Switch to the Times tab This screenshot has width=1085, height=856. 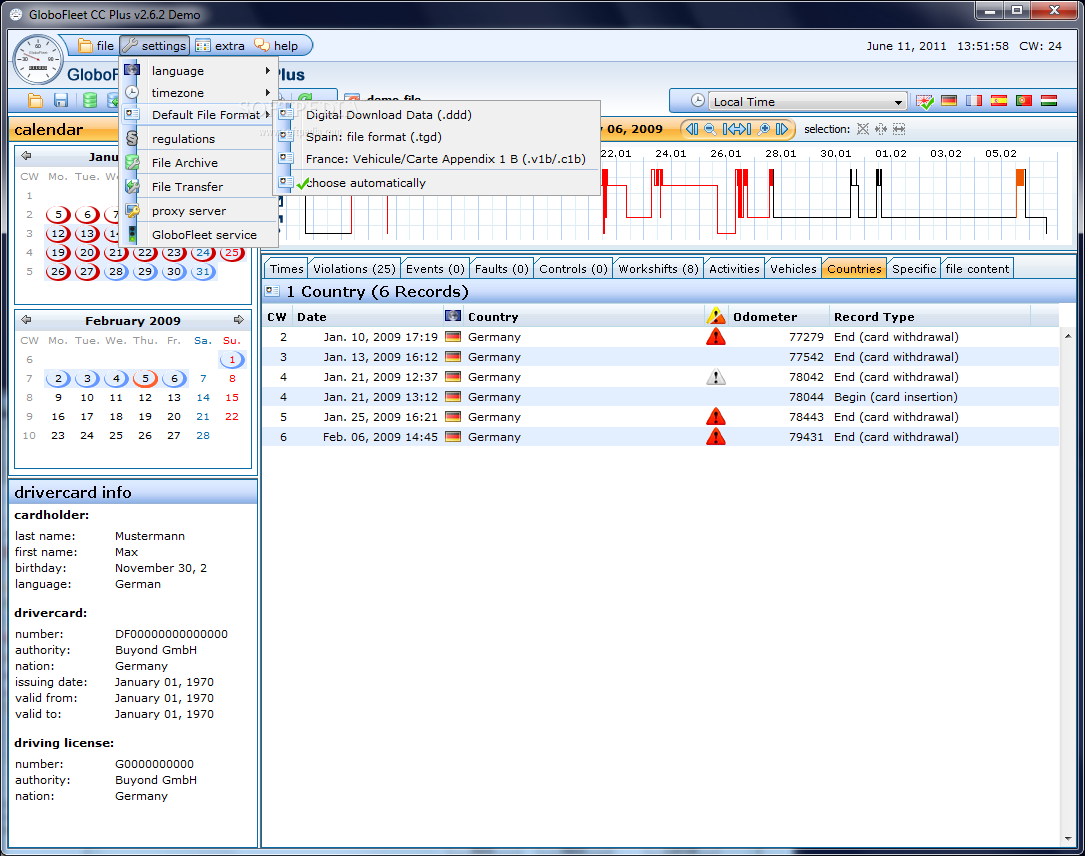[x=286, y=268]
